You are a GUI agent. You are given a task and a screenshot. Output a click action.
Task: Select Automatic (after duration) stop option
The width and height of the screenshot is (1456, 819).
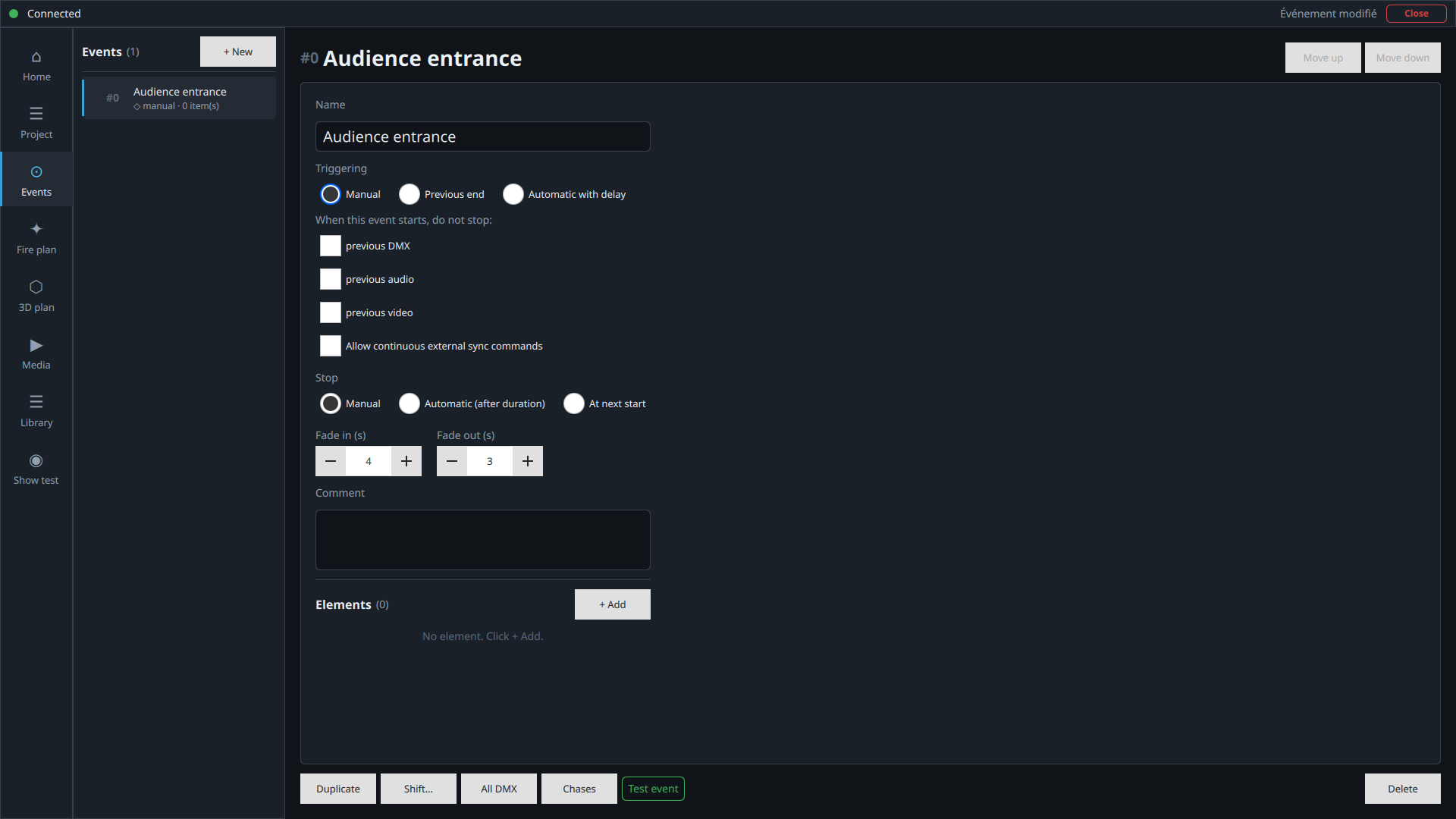click(409, 403)
